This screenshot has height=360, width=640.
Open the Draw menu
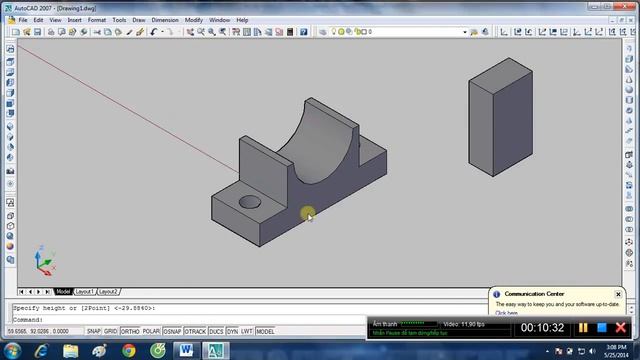139,20
